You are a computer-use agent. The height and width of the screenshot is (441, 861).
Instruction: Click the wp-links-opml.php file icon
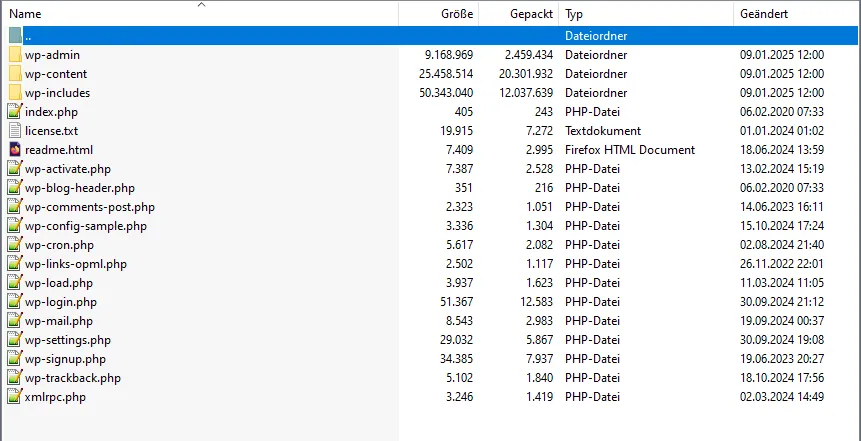(15, 264)
